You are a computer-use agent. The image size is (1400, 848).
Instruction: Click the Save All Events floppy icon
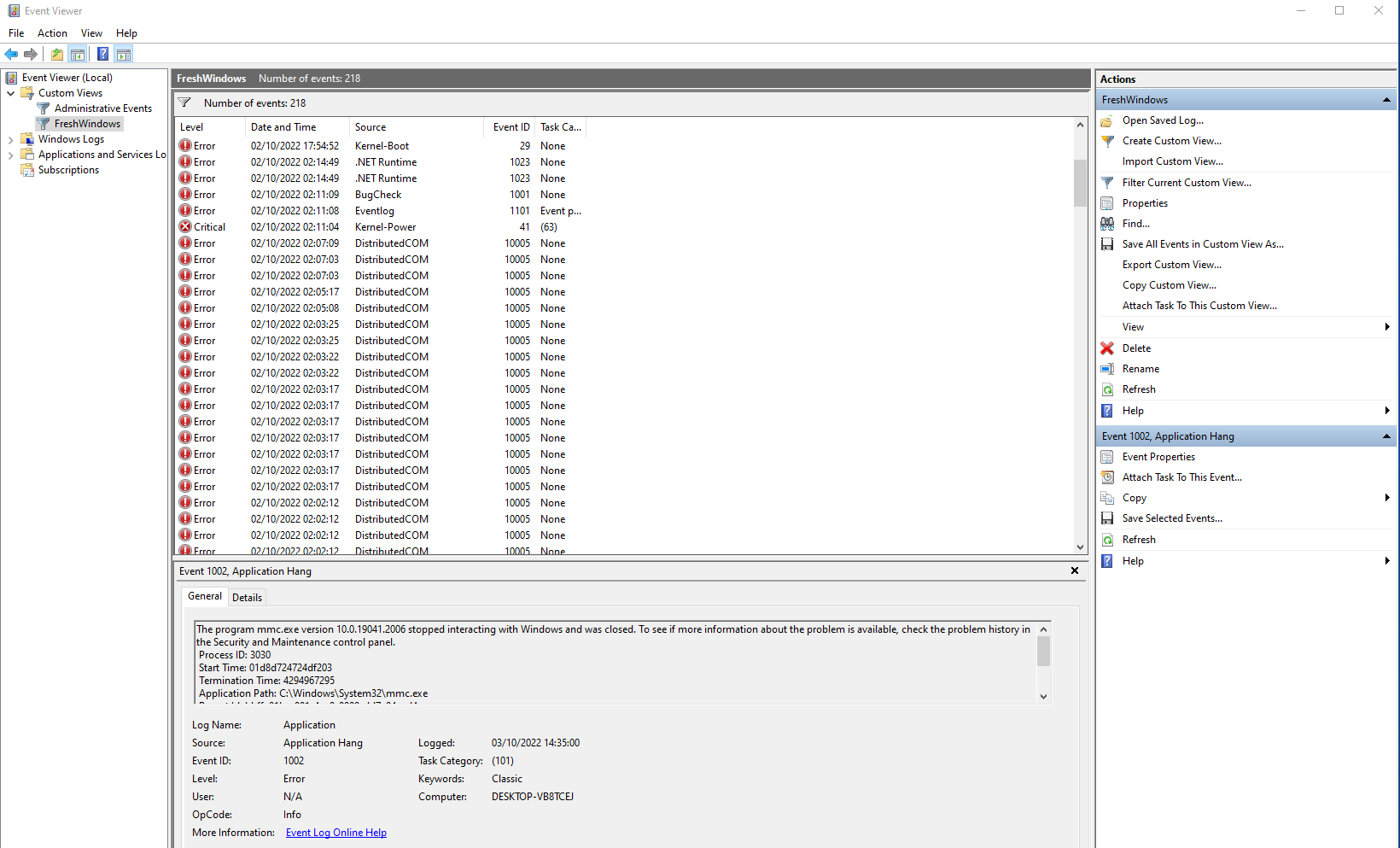click(x=1107, y=244)
